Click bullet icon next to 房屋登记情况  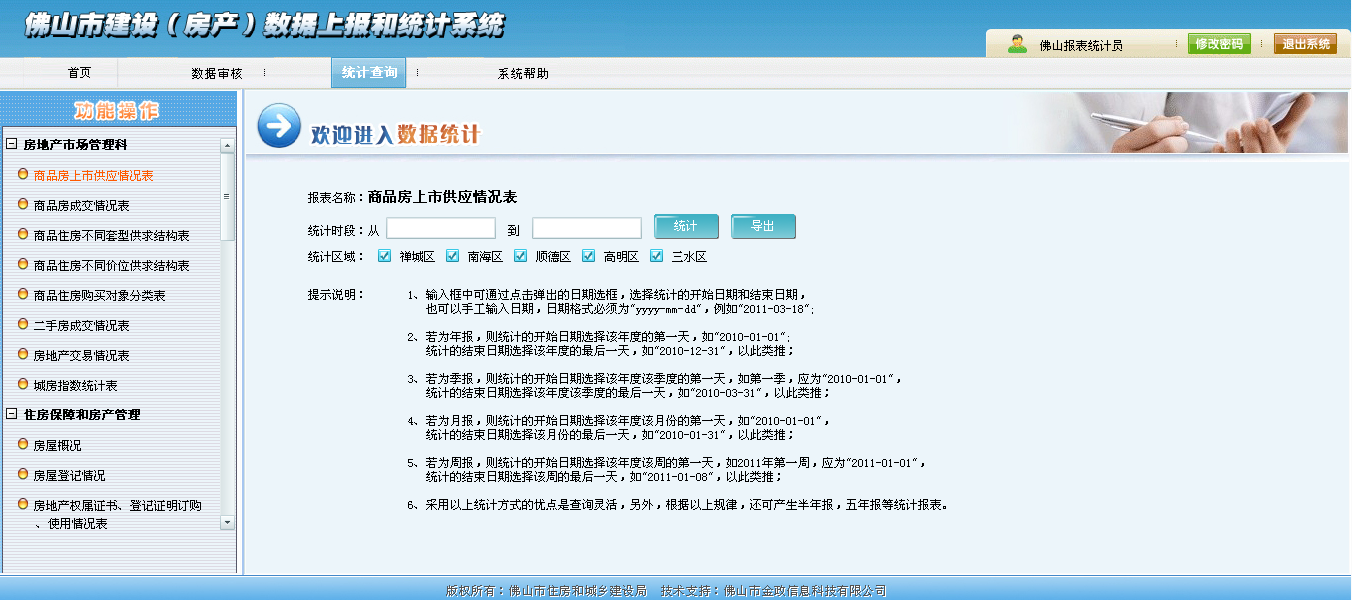(x=23, y=474)
